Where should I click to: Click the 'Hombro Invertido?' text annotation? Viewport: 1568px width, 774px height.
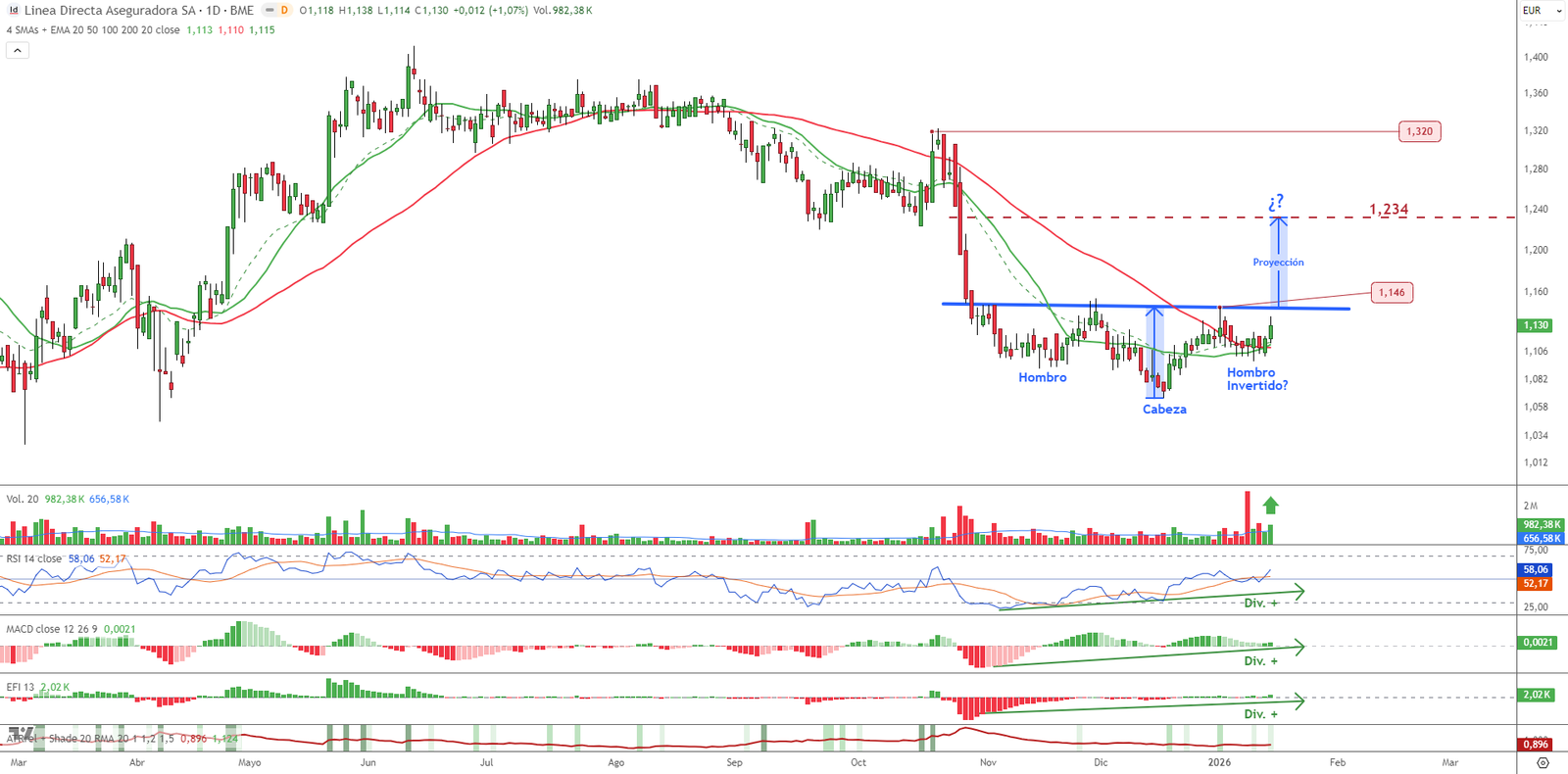point(1256,379)
